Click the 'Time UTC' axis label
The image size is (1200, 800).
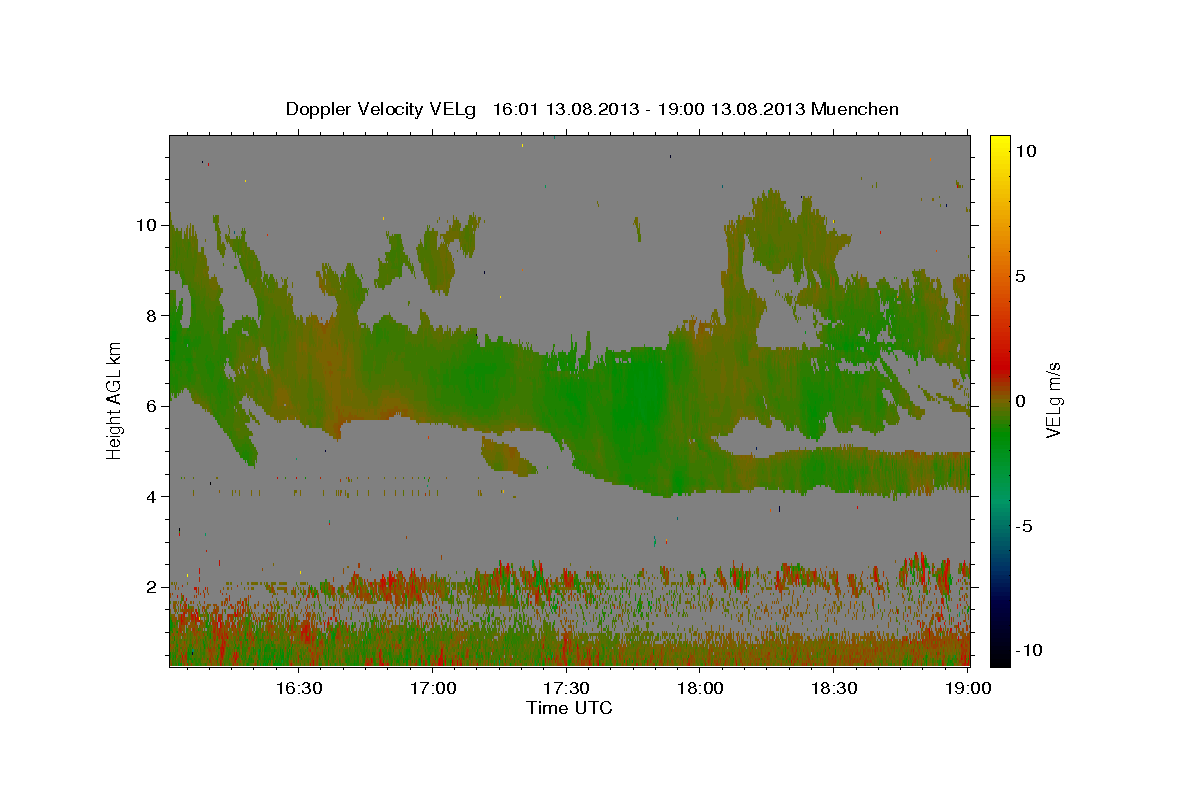(569, 708)
